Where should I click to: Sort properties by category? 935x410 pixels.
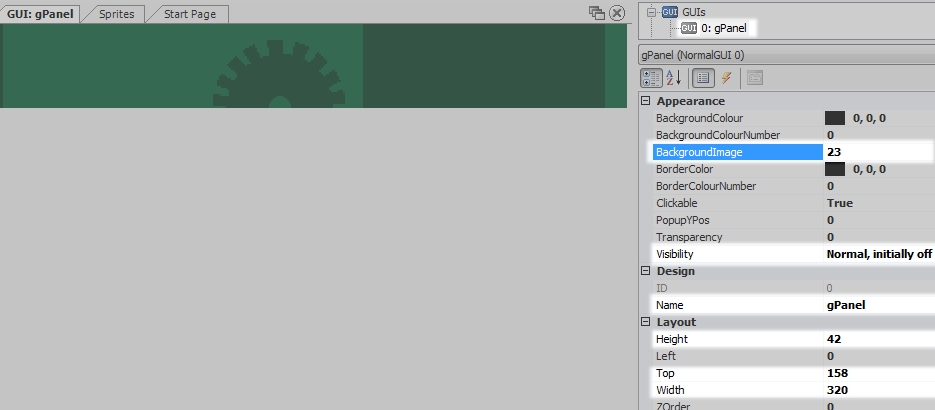[x=651, y=78]
